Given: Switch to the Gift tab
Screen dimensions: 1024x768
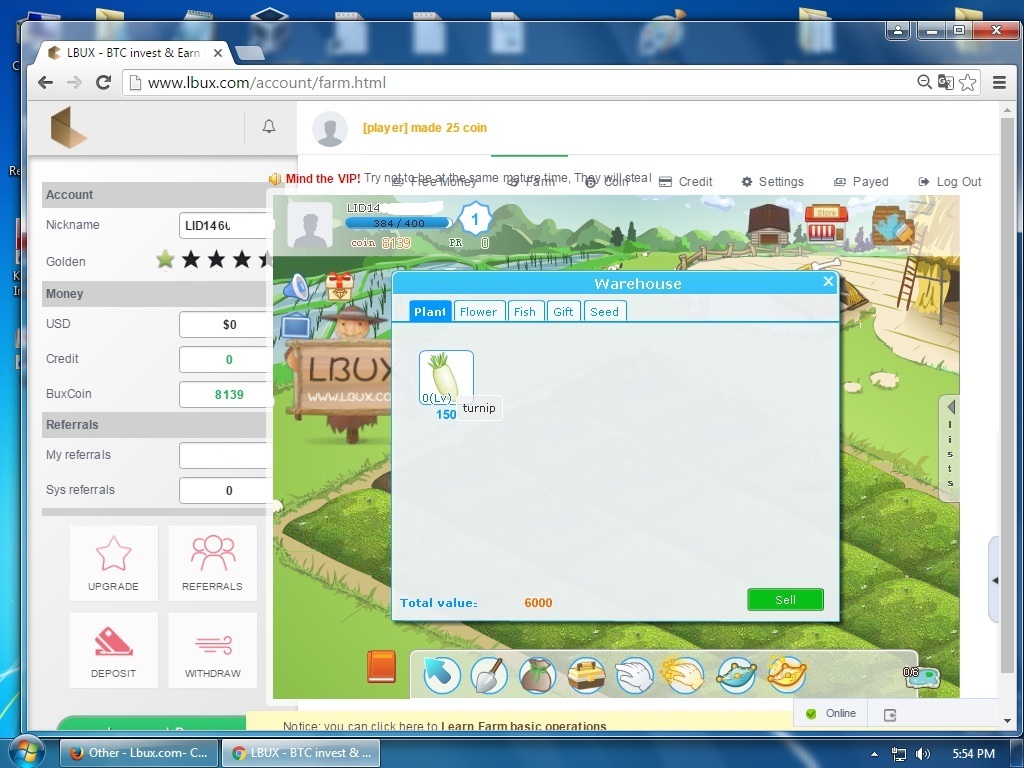Looking at the screenshot, I should point(563,312).
